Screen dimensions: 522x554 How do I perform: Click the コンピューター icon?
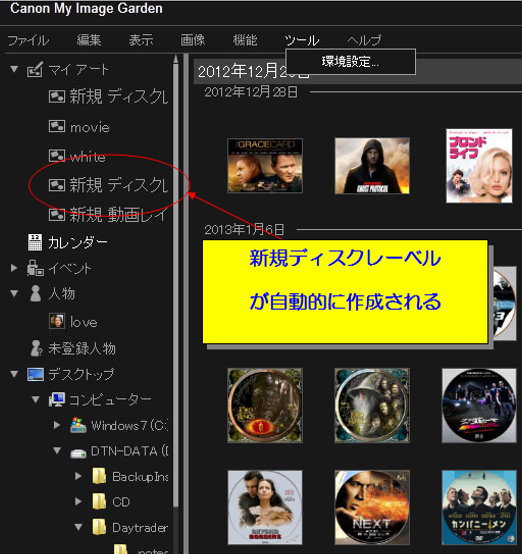[x=57, y=400]
